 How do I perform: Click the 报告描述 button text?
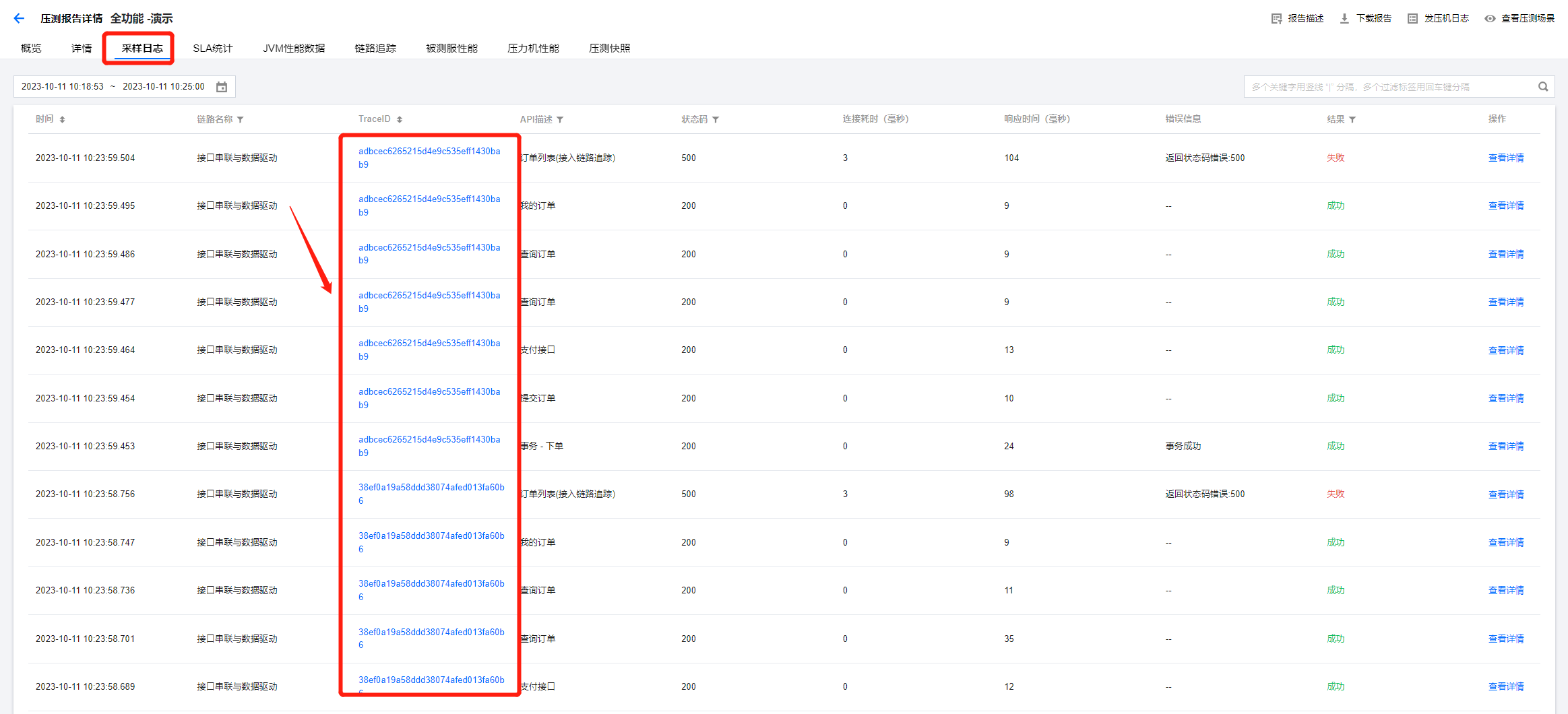[x=1306, y=18]
